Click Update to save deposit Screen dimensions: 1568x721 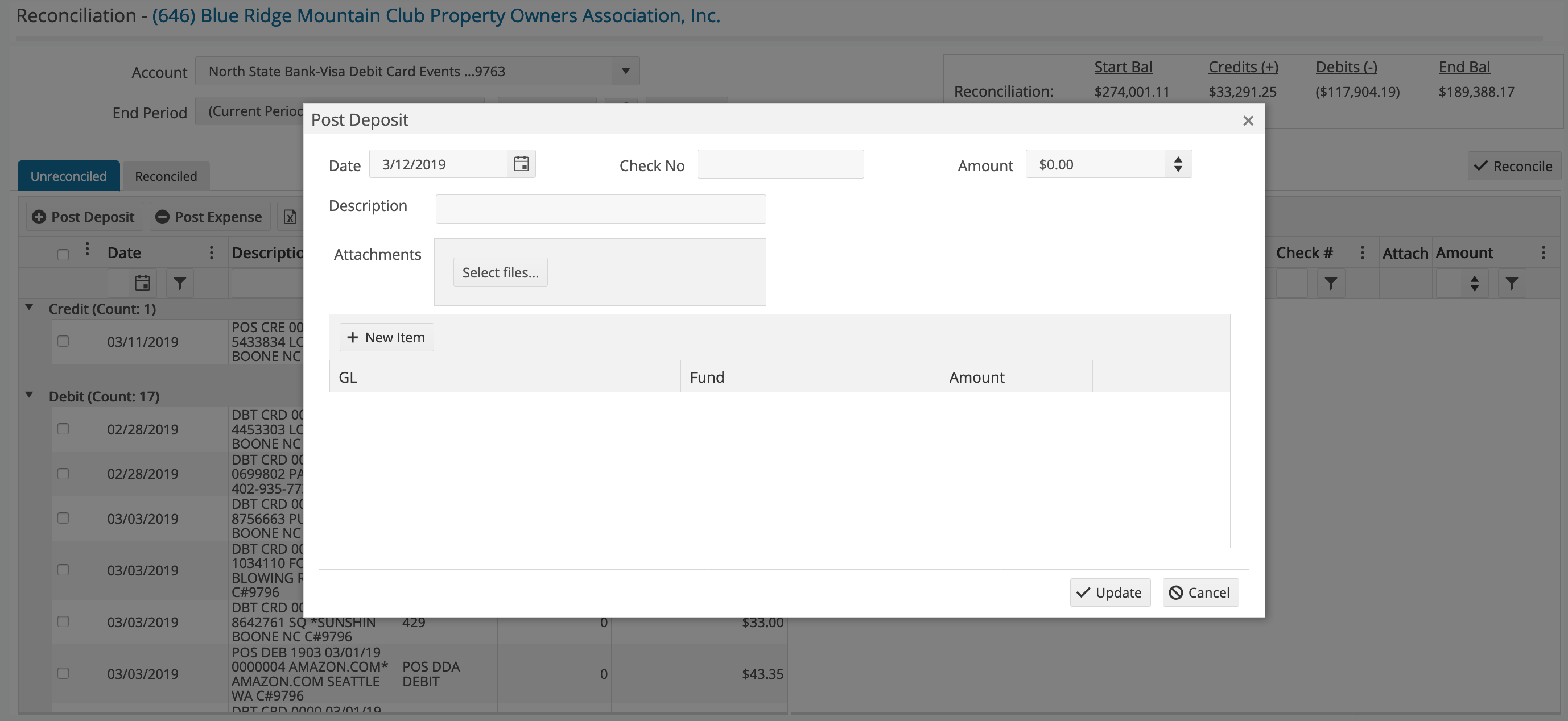click(1110, 592)
